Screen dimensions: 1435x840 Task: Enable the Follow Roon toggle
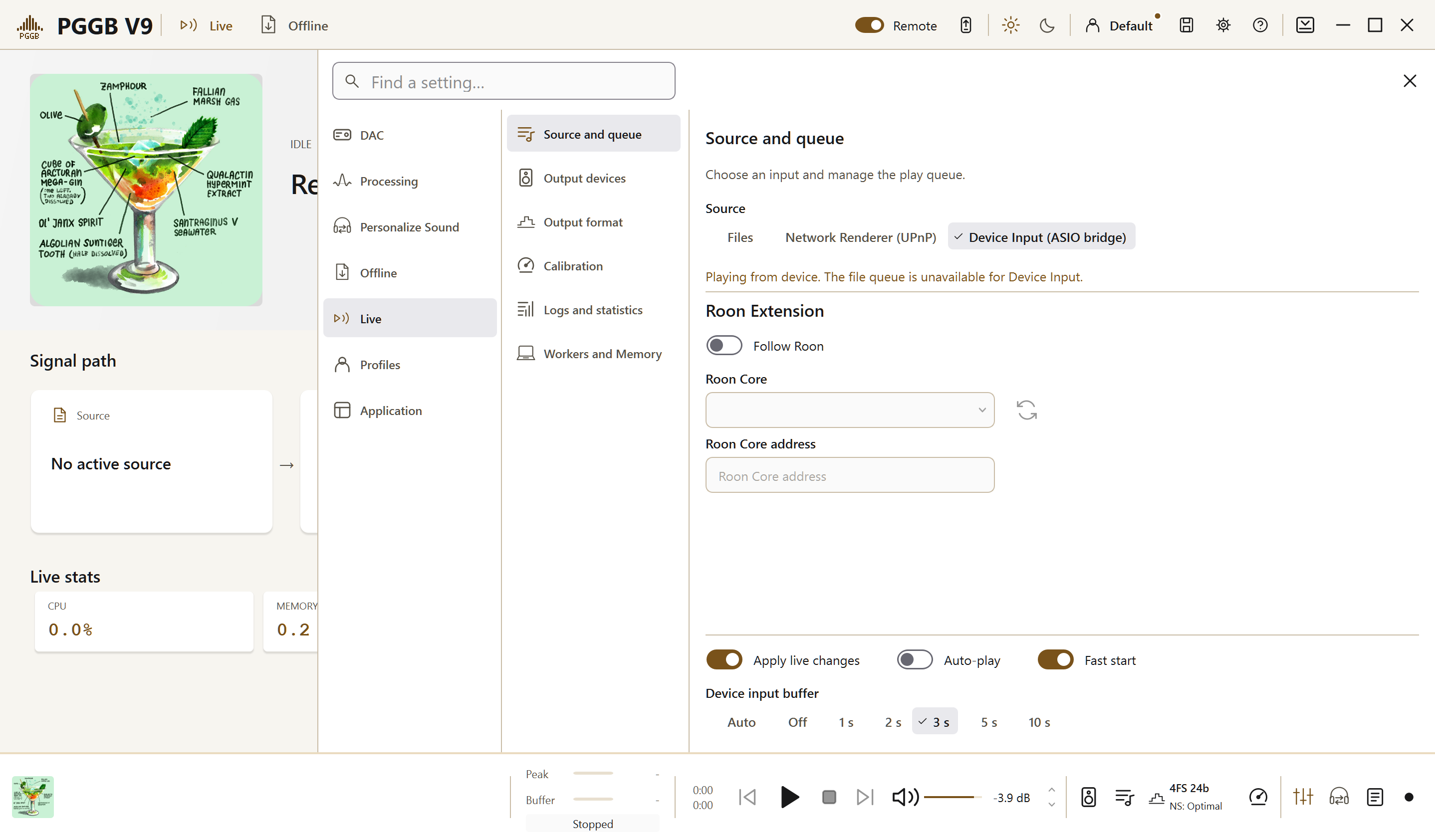tap(724, 346)
